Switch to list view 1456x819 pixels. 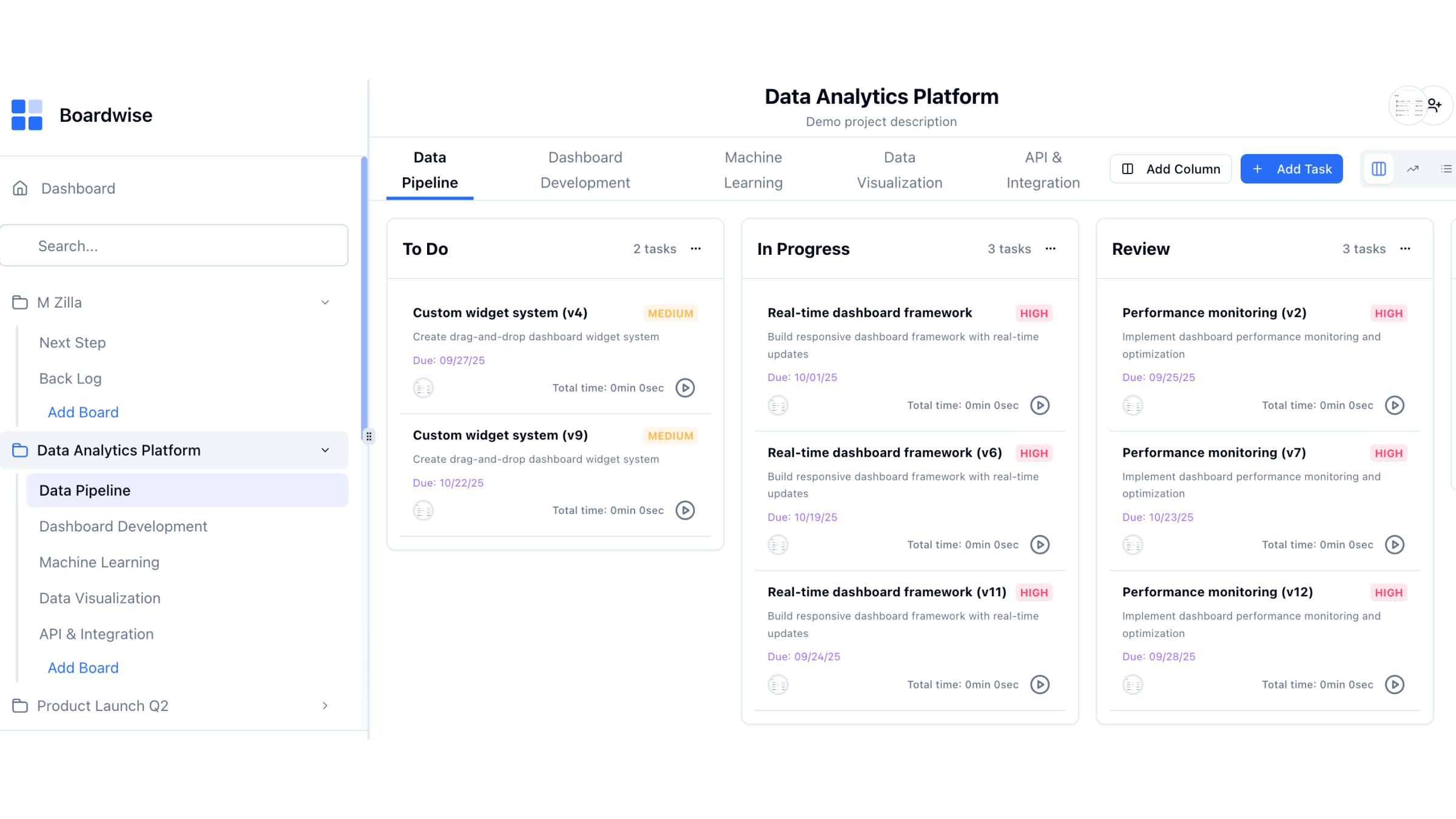(1446, 169)
